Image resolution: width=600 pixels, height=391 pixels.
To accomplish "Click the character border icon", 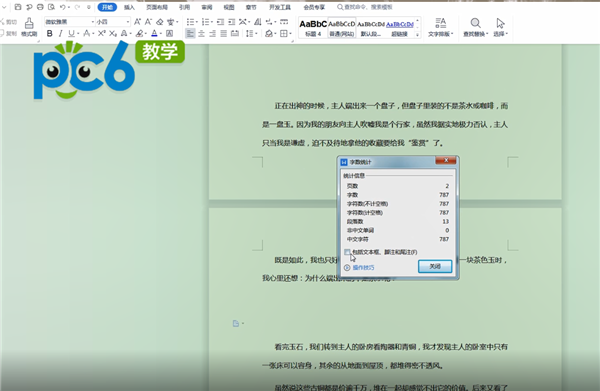I will coord(170,34).
